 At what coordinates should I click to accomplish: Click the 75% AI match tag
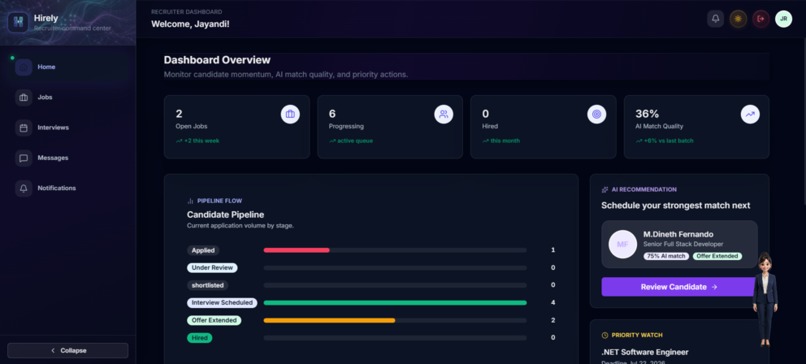(x=666, y=256)
